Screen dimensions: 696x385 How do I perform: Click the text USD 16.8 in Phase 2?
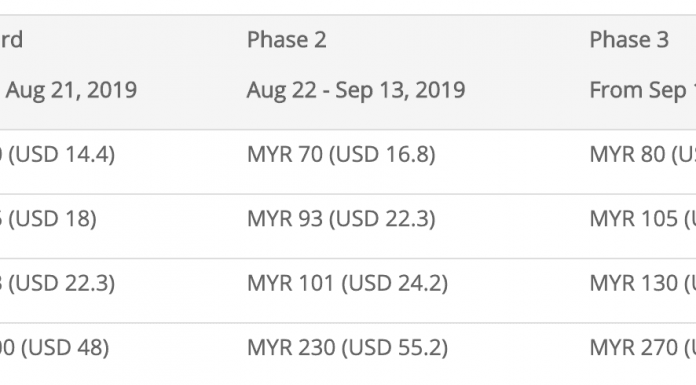point(383,155)
